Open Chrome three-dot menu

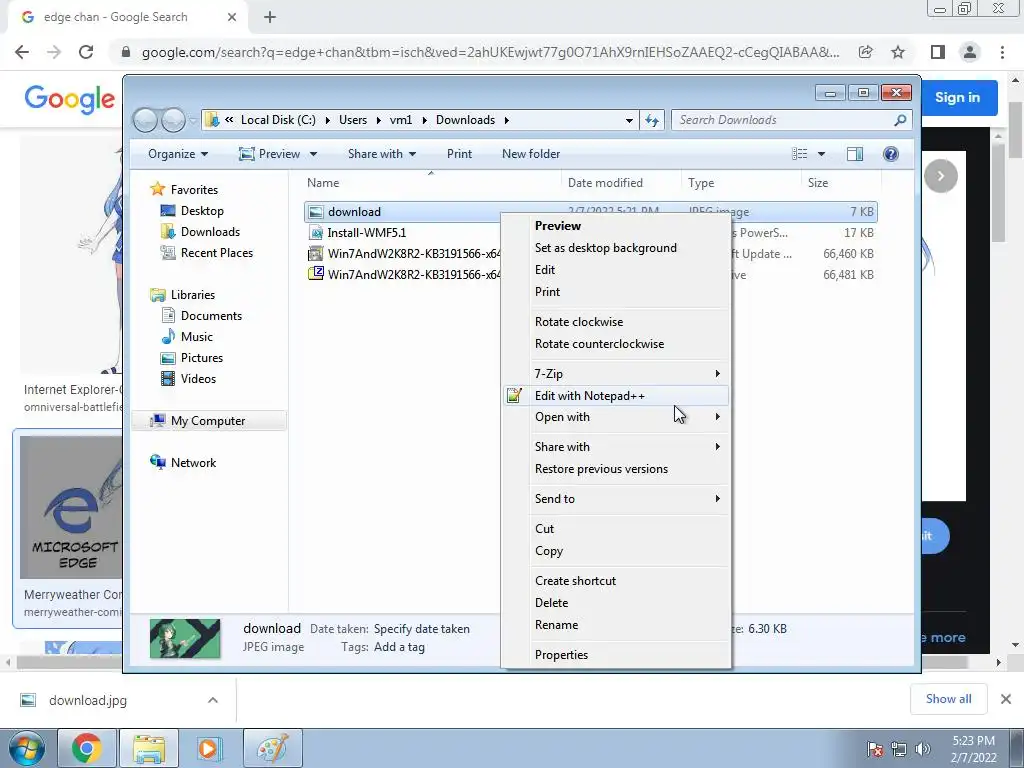(x=1002, y=52)
